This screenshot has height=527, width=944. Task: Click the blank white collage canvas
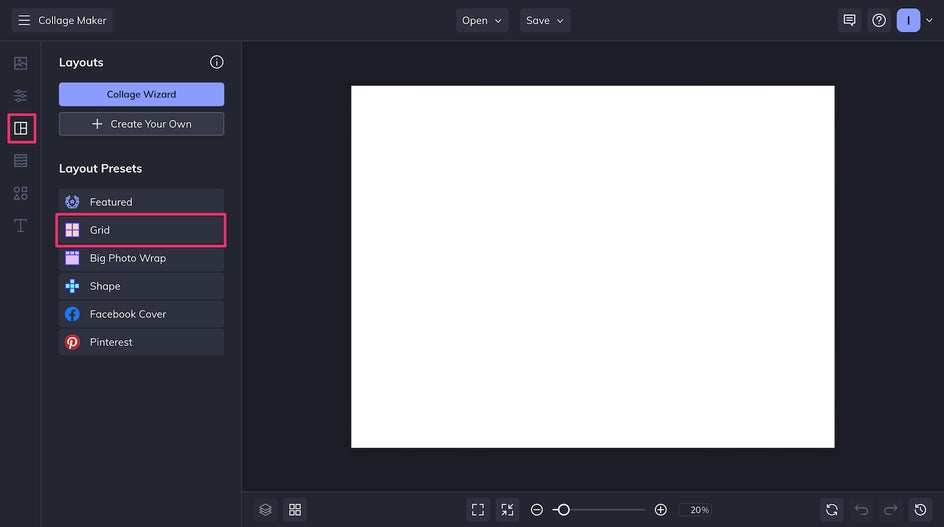pyautogui.click(x=592, y=267)
